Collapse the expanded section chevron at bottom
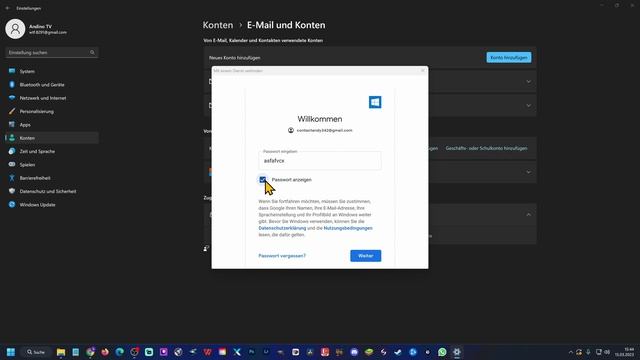This screenshot has width=640, height=360. (x=529, y=215)
